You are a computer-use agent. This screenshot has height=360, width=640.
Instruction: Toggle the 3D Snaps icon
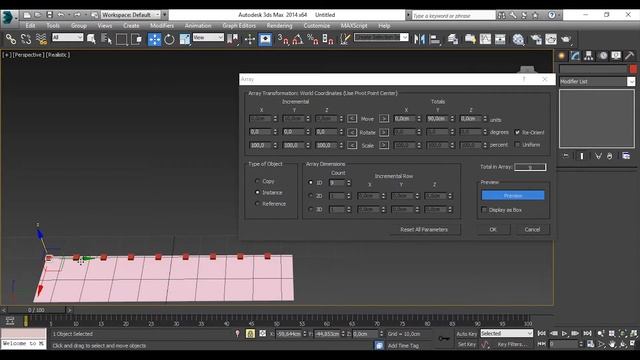(x=283, y=39)
